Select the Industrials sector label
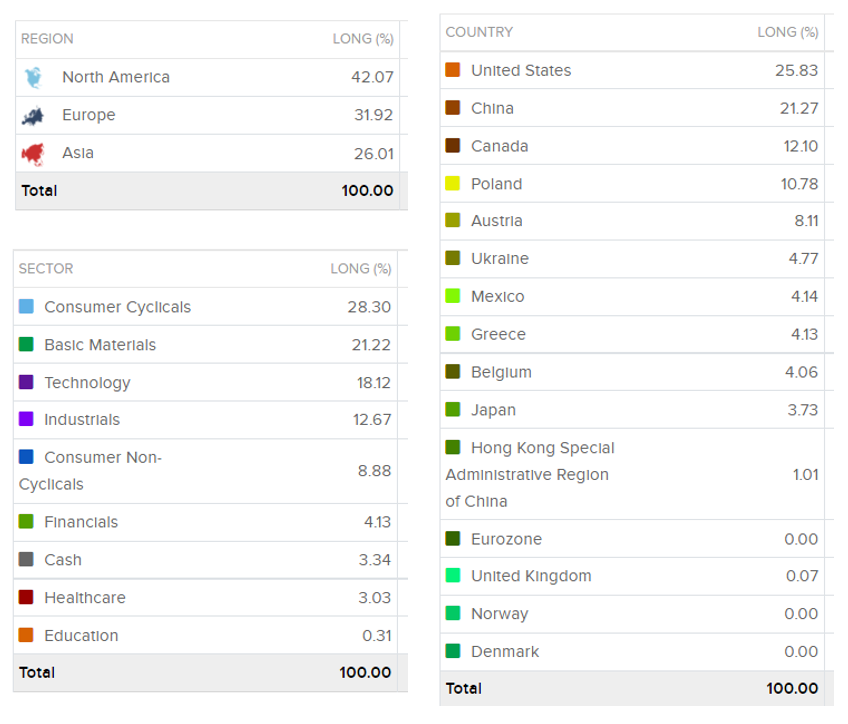Screen dimensions: 848x724 pos(82,420)
